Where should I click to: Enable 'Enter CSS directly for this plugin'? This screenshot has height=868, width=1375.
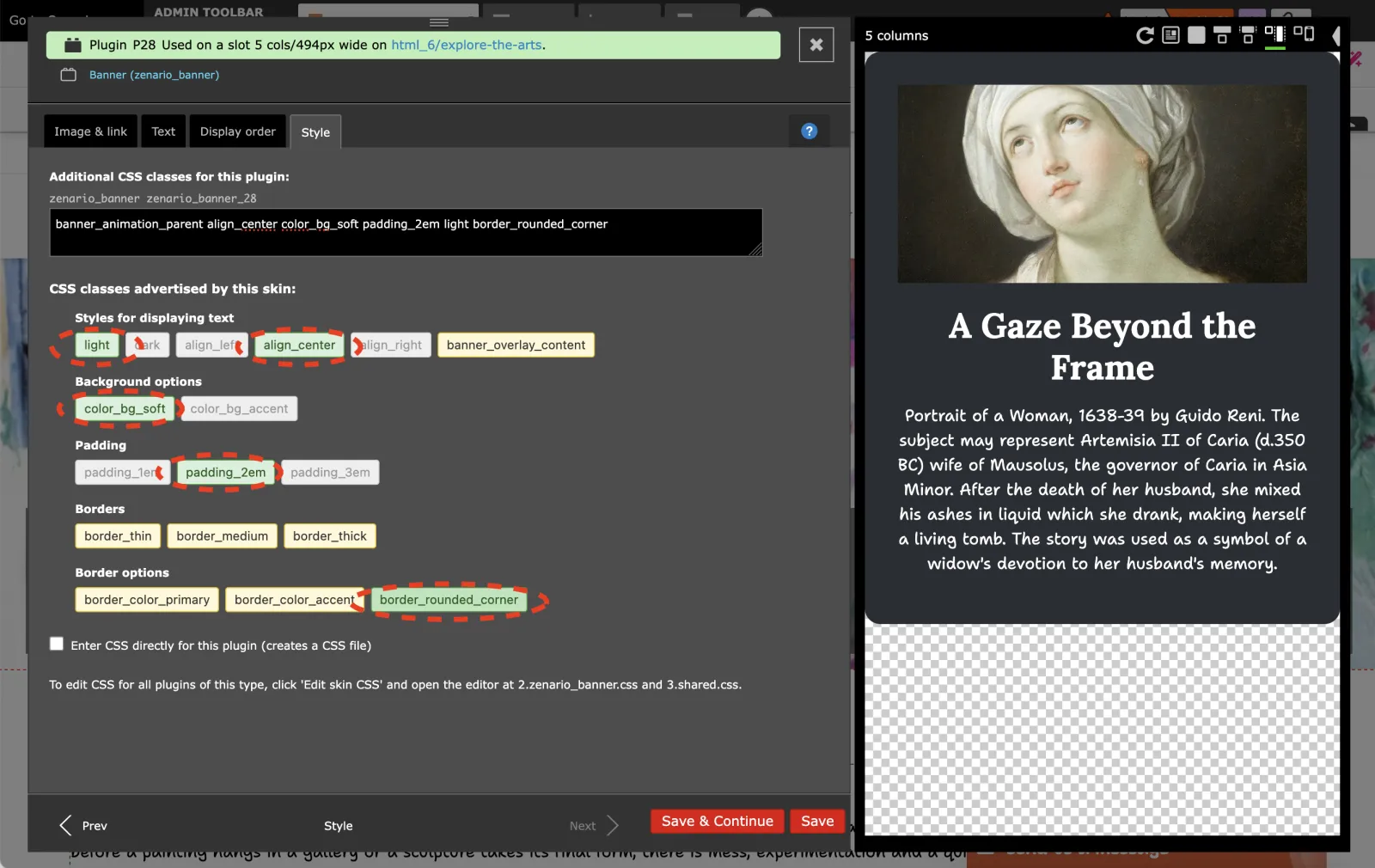[x=57, y=644]
